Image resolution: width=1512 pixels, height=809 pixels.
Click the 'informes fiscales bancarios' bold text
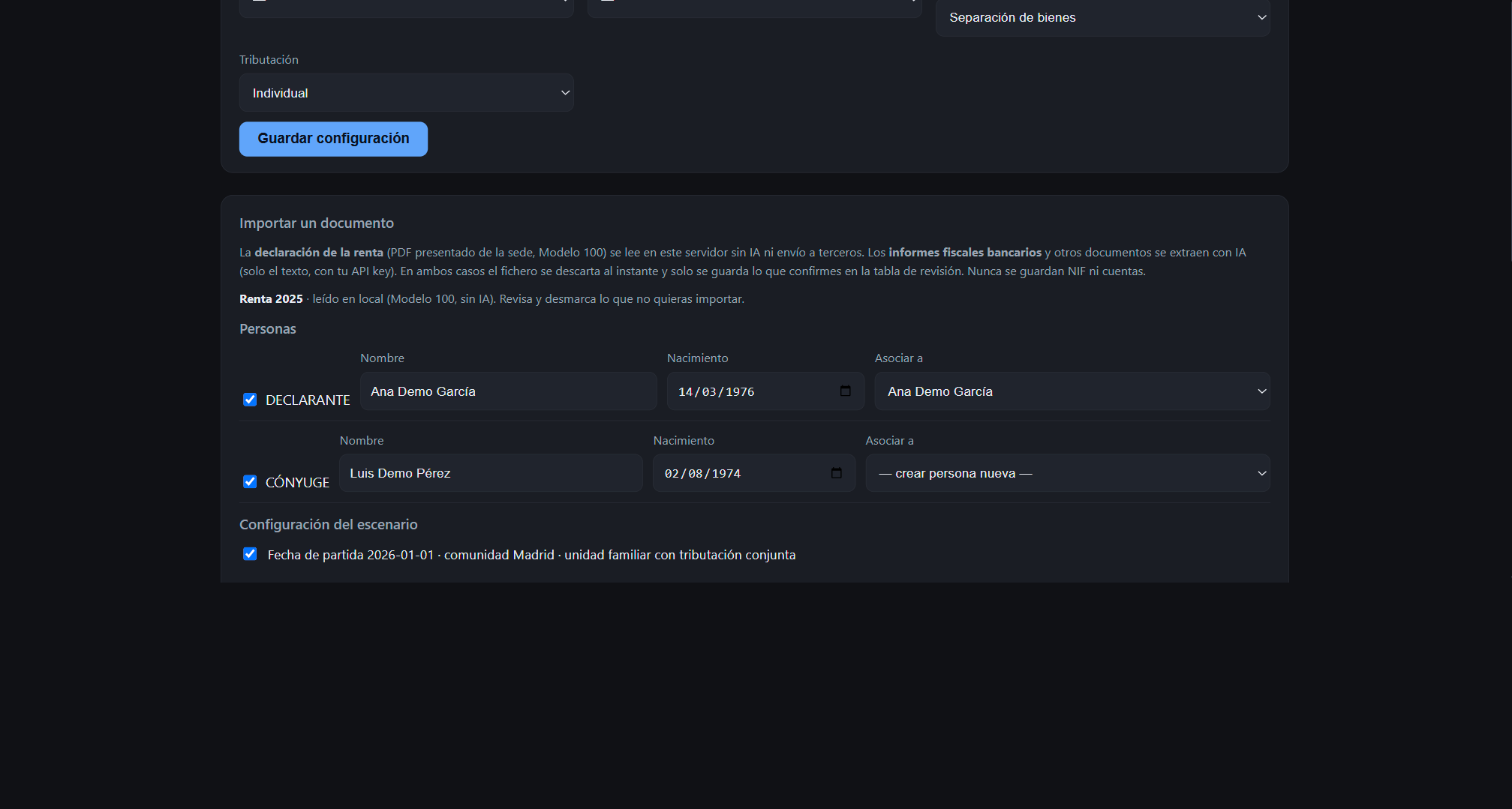click(965, 252)
